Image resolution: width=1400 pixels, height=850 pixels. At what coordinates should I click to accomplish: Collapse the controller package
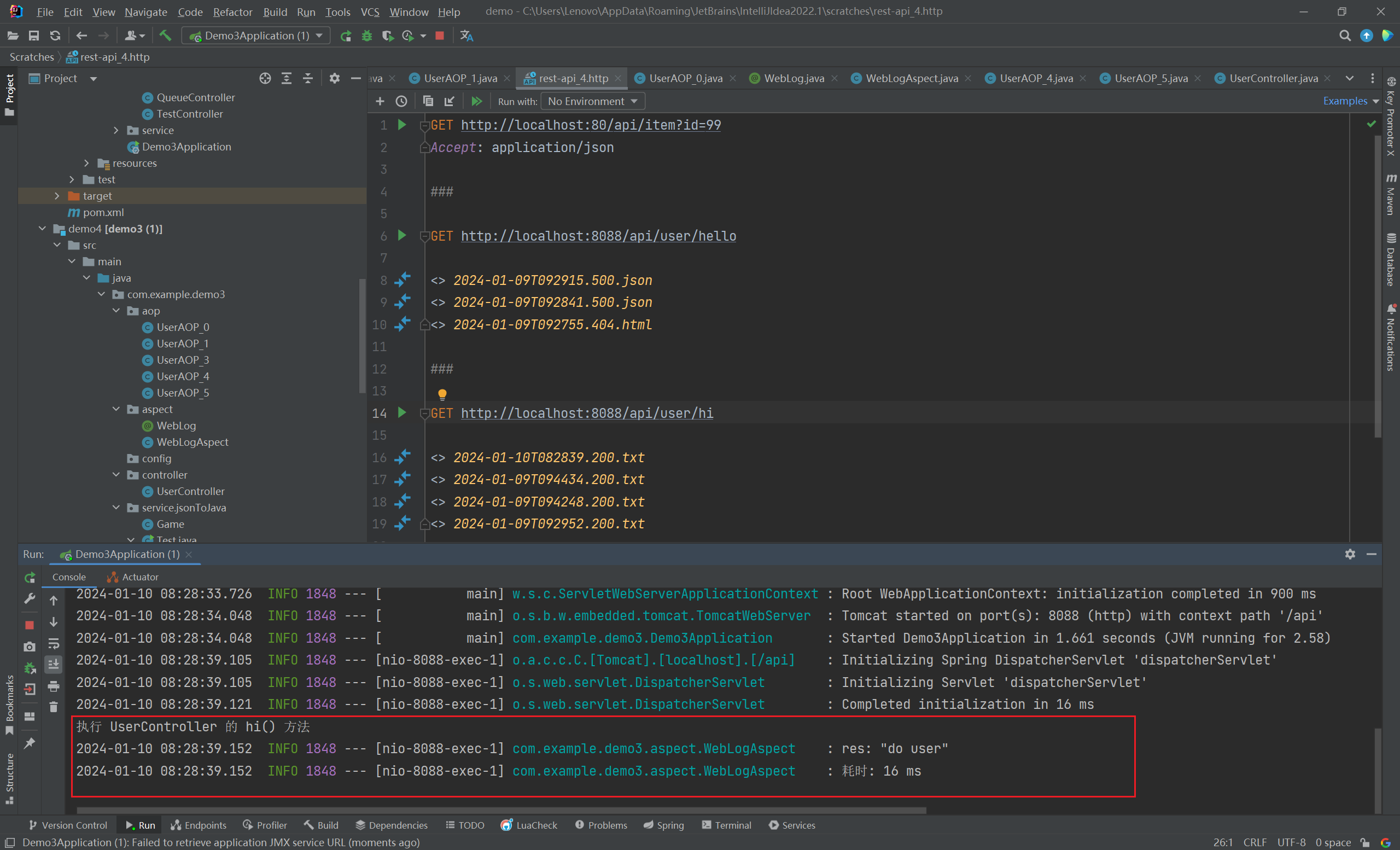point(116,475)
